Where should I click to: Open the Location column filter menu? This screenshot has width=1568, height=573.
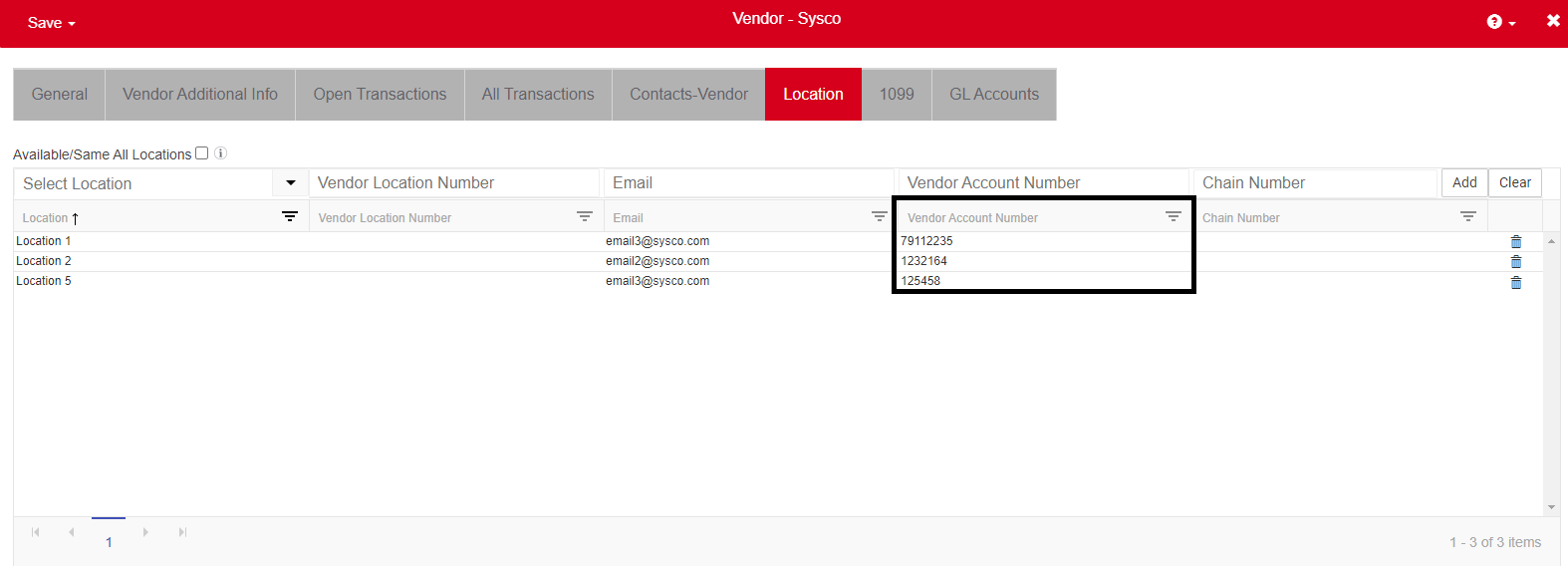tap(290, 216)
